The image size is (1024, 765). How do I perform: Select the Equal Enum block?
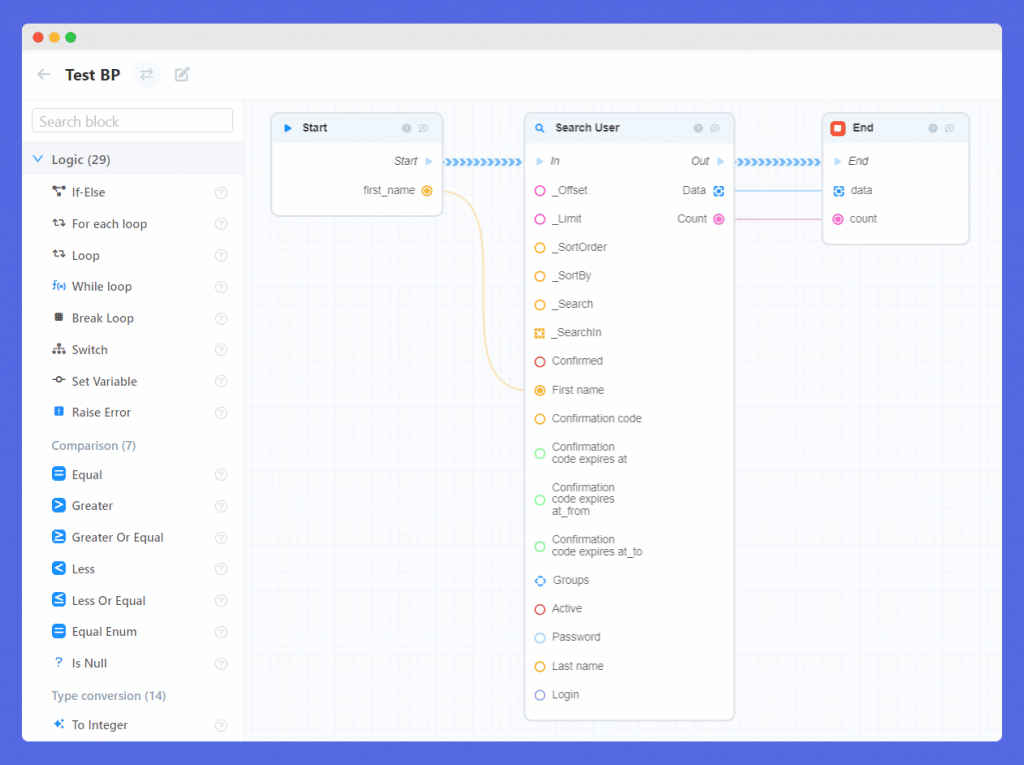(104, 632)
